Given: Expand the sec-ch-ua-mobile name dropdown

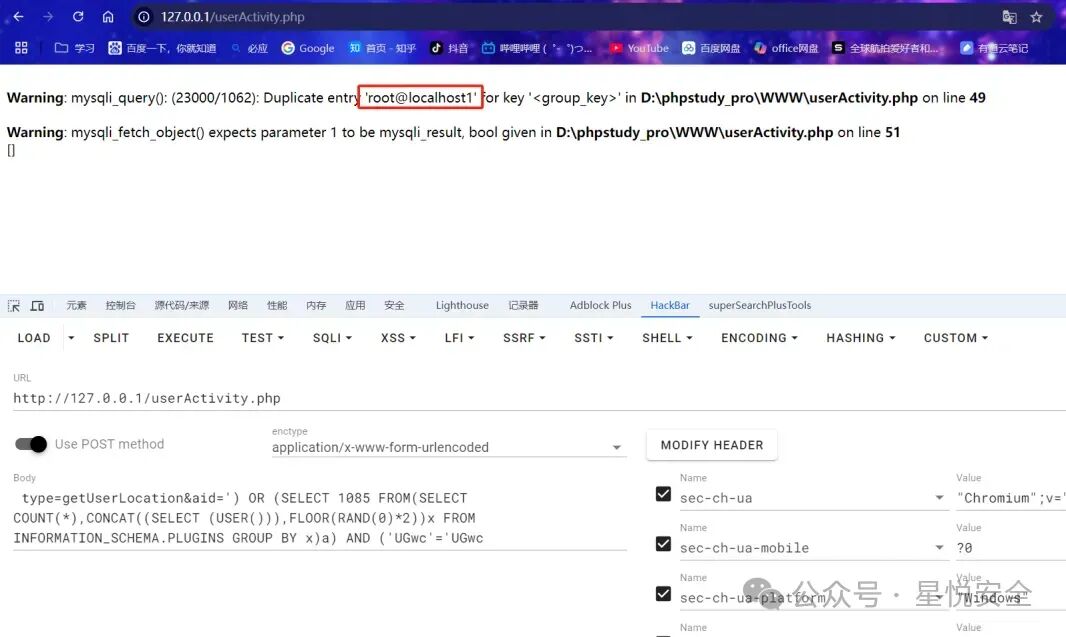Looking at the screenshot, I should point(940,547).
